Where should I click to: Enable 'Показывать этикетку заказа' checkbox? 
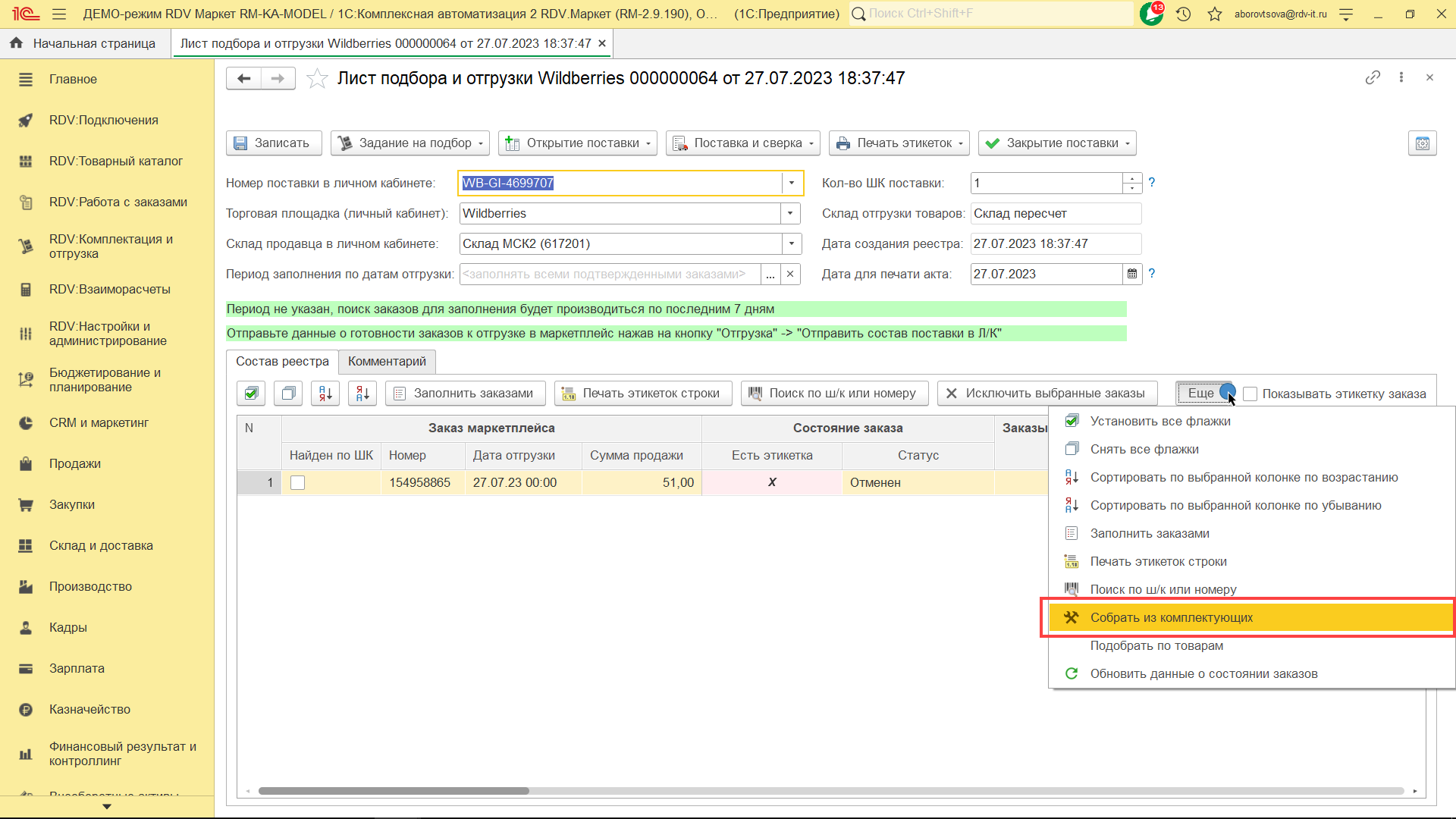pos(1250,394)
